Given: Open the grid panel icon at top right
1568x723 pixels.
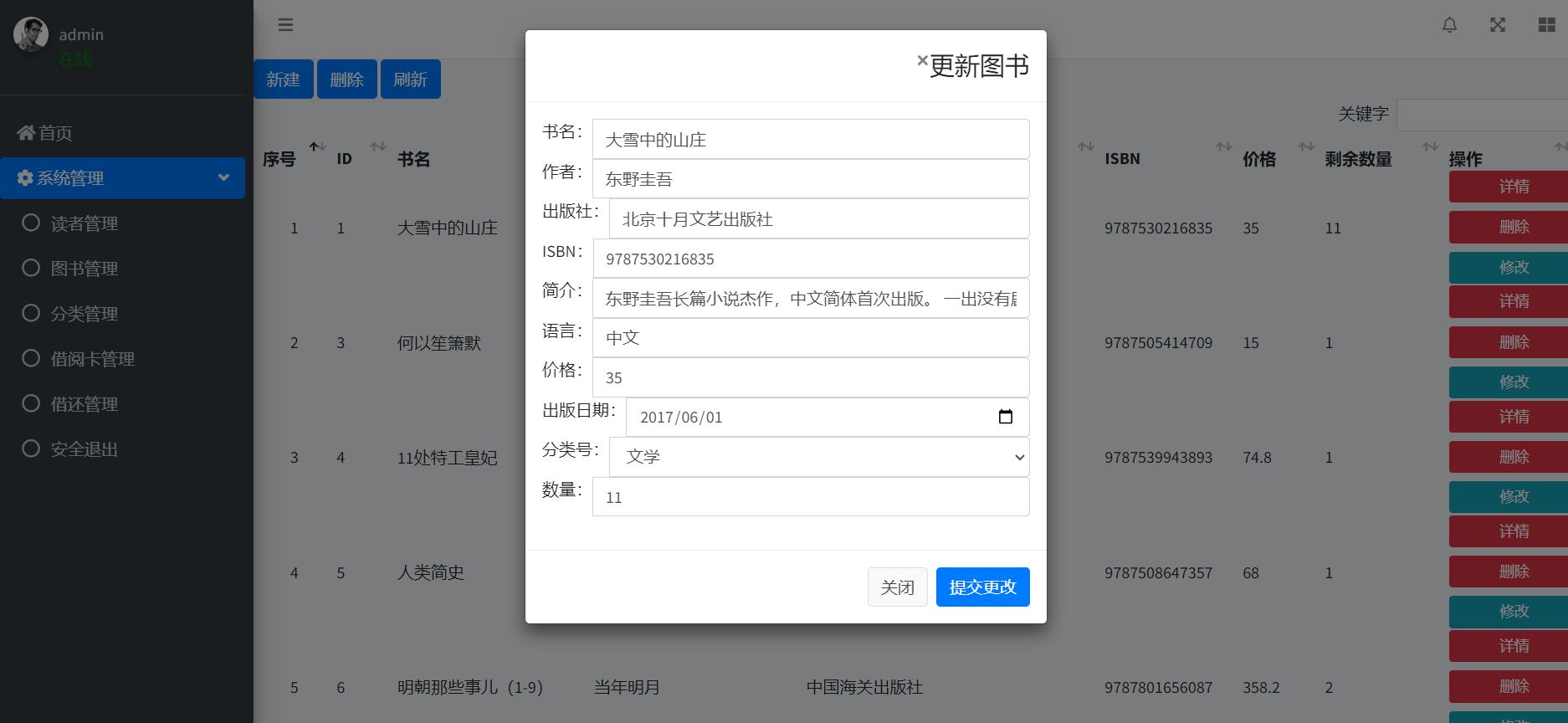Looking at the screenshot, I should pyautogui.click(x=1547, y=25).
